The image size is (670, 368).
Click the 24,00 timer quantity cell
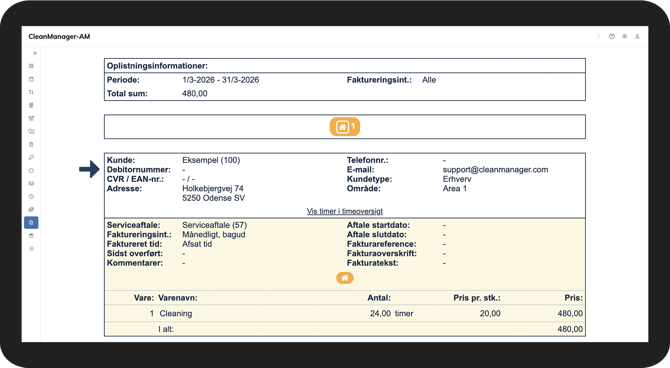click(x=391, y=314)
